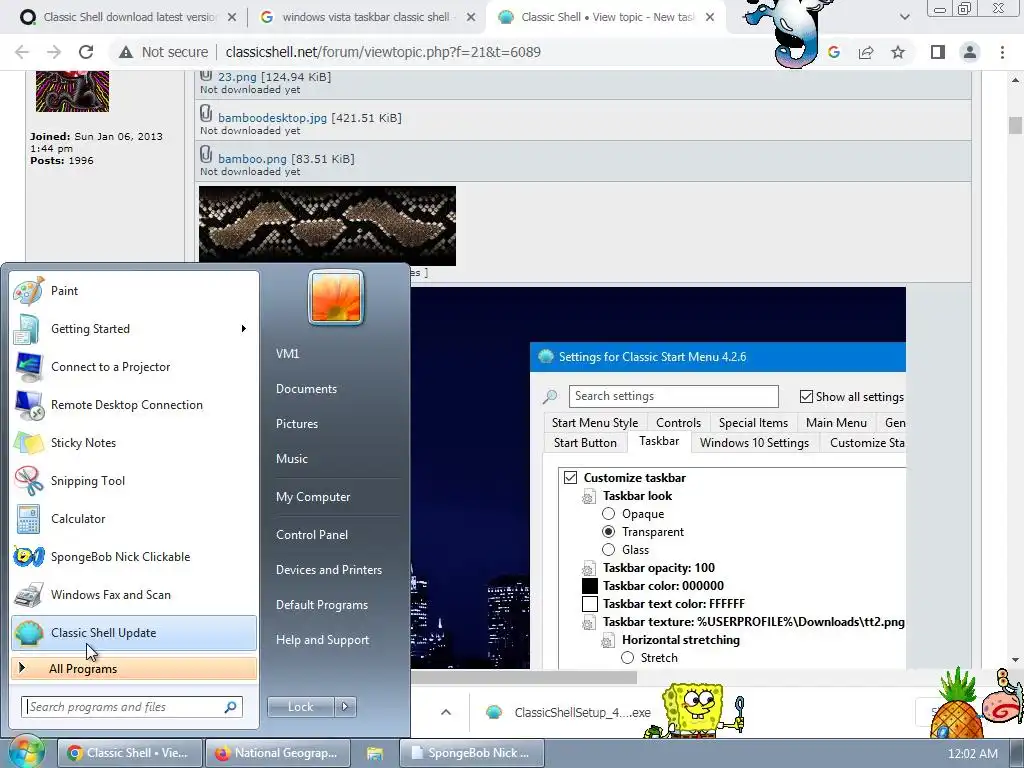Select the Windows 10 Settings tab
Image resolution: width=1024 pixels, height=768 pixels.
click(754, 443)
